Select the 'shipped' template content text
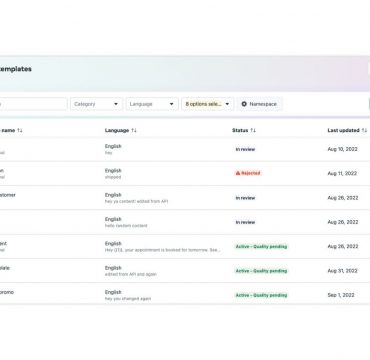This screenshot has height=360, width=370. [x=113, y=177]
